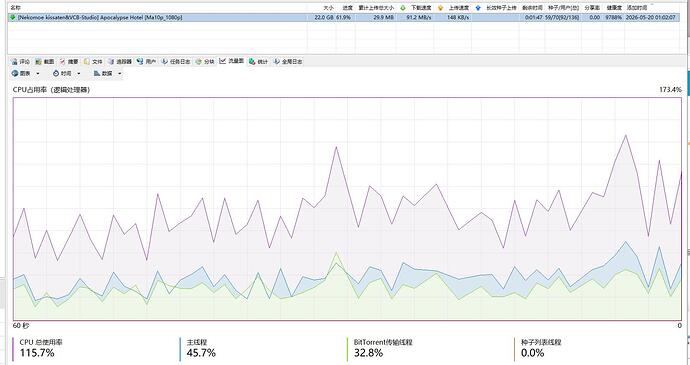This screenshot has height=365, width=690.
Task: Select the 流量图 tab
Action: coord(231,61)
